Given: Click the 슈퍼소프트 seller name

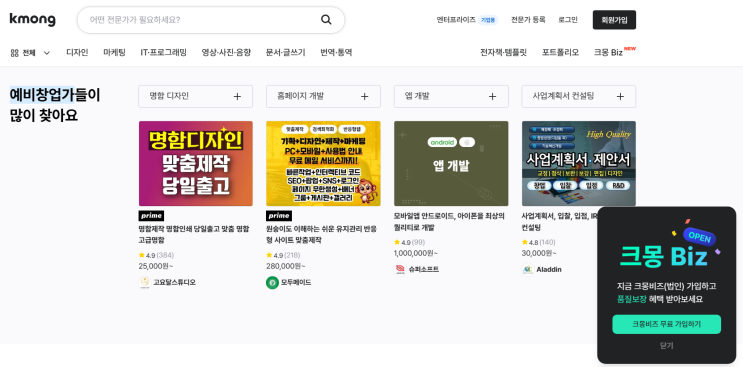Looking at the screenshot, I should (424, 270).
